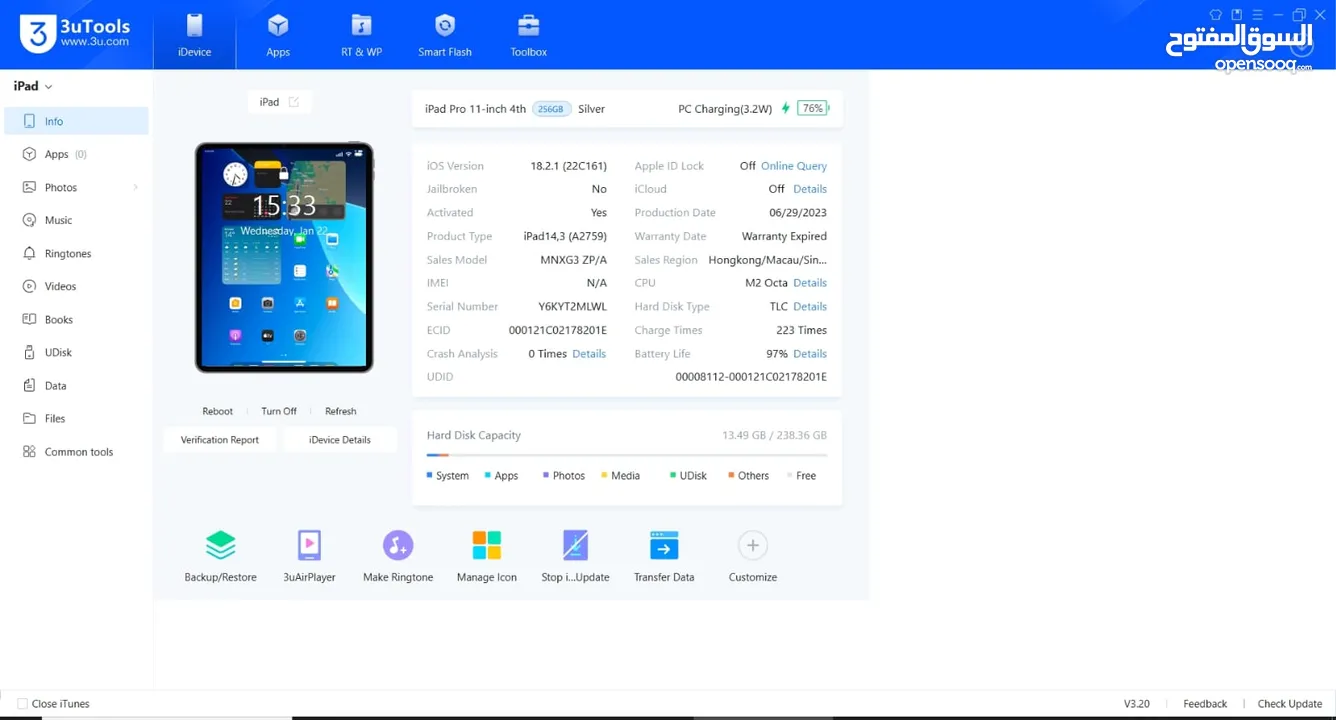Image resolution: width=1336 pixels, height=720 pixels.
Task: Open Data in sidebar
Action: 77,385
